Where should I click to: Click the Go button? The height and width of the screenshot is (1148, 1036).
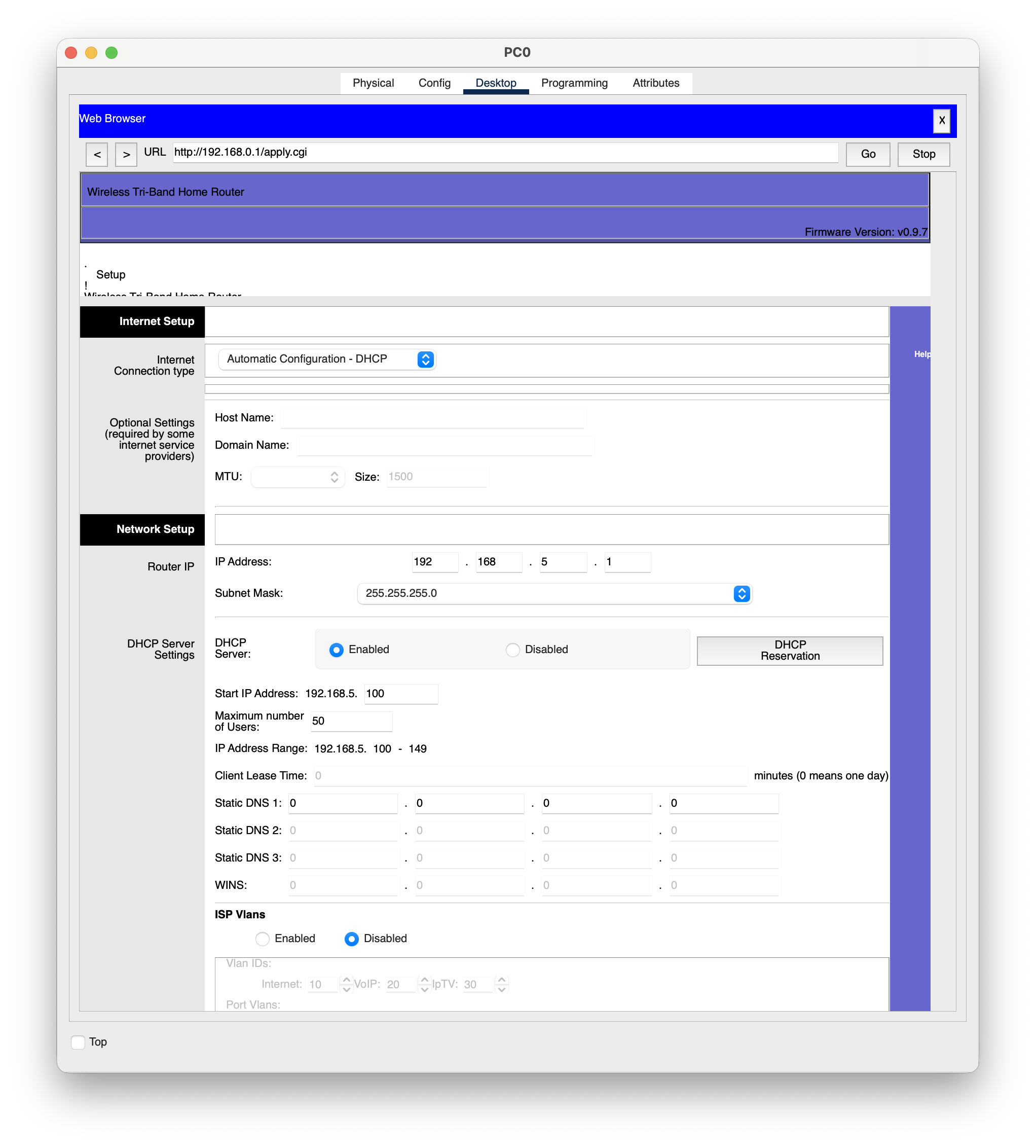click(x=868, y=154)
